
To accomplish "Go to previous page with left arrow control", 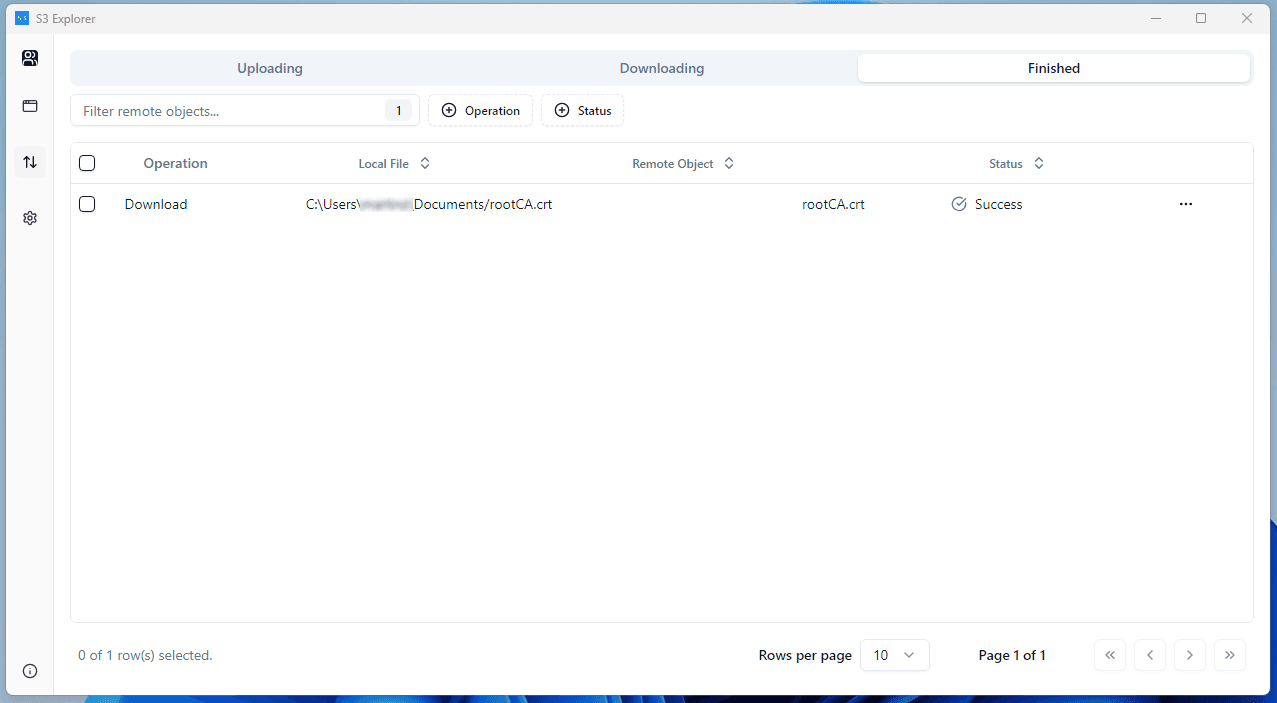I will (1150, 655).
